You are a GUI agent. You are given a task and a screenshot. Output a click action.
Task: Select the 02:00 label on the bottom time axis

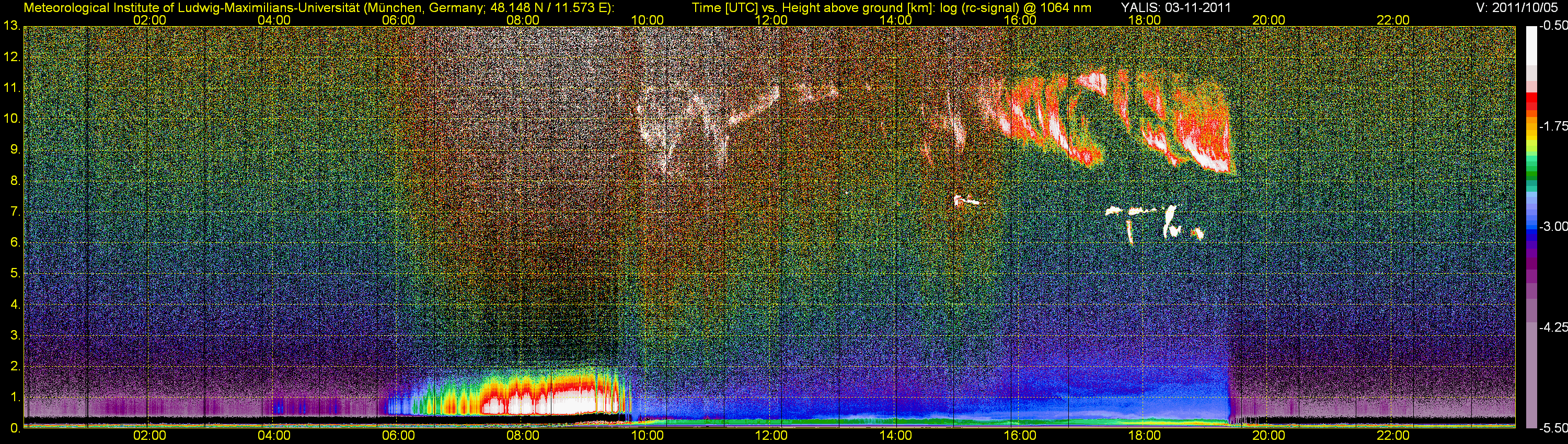[149, 436]
